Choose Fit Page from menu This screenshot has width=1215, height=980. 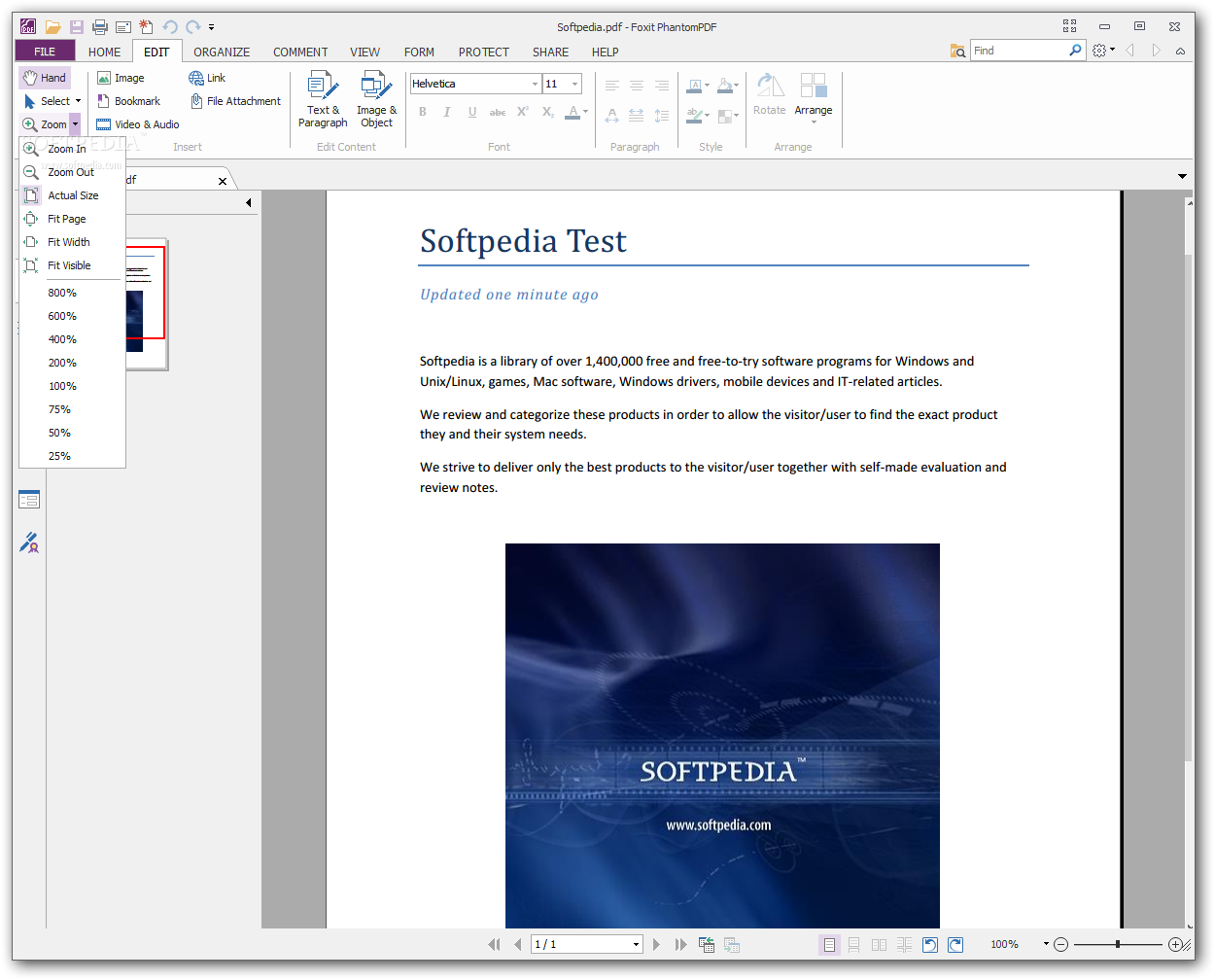(x=72, y=219)
